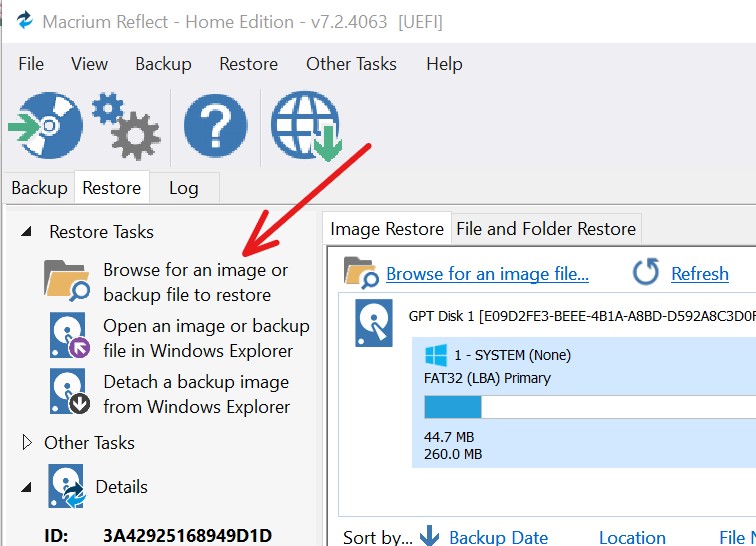Click the Details disk icon
Screen dimensions: 756x546
pyautogui.click(x=67, y=486)
